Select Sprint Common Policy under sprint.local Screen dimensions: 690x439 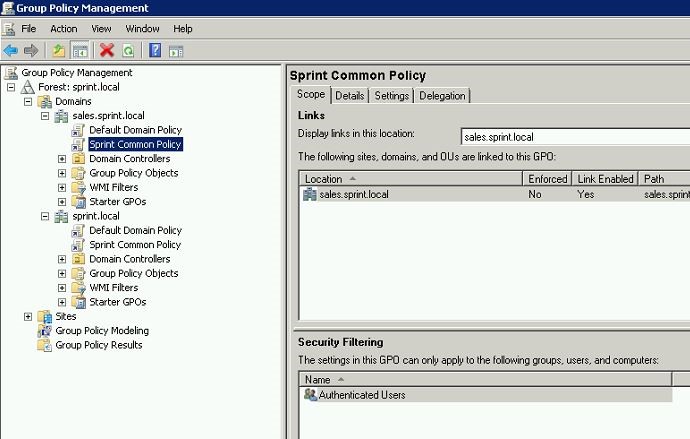(135, 245)
